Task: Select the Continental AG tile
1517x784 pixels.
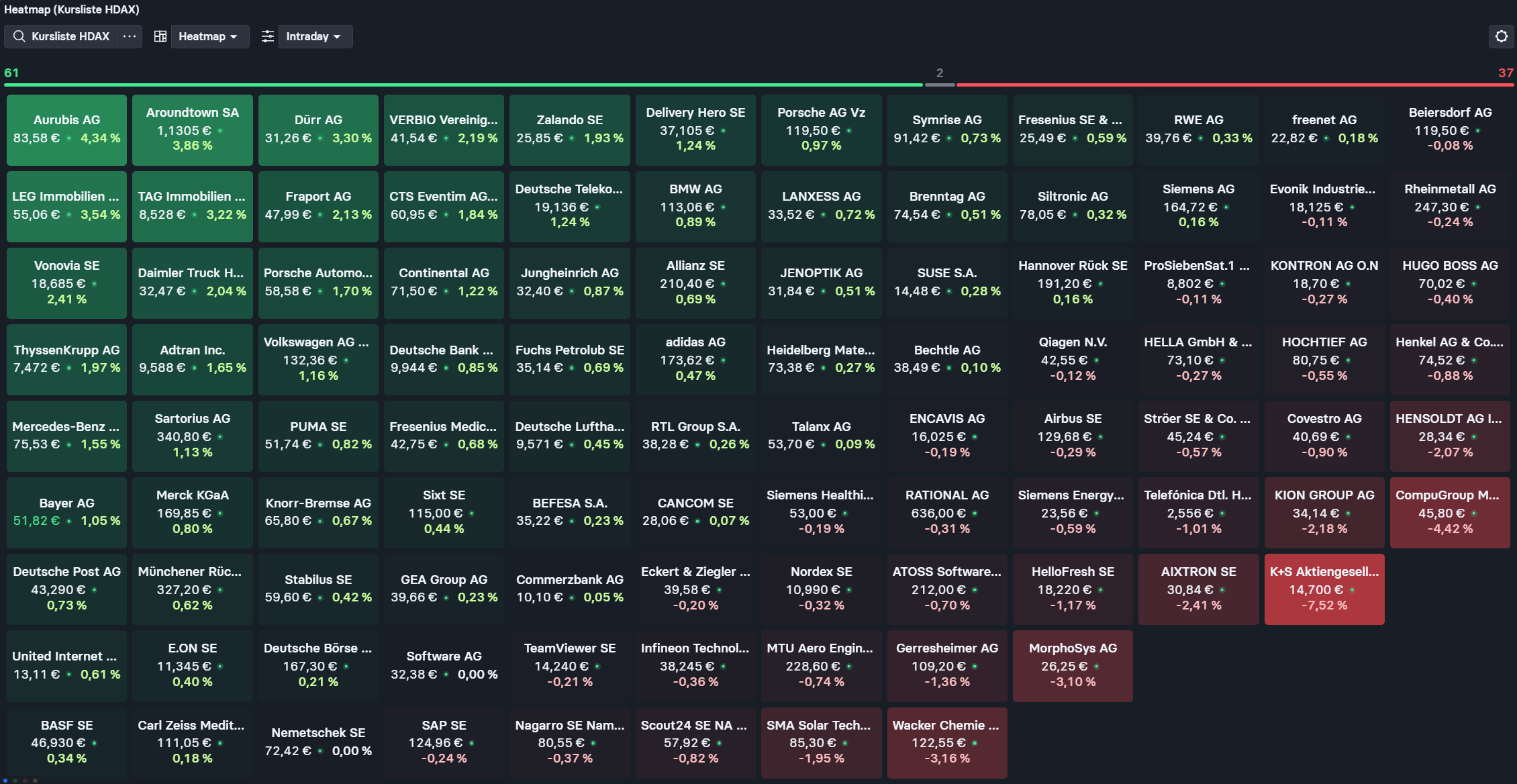Action: click(444, 283)
